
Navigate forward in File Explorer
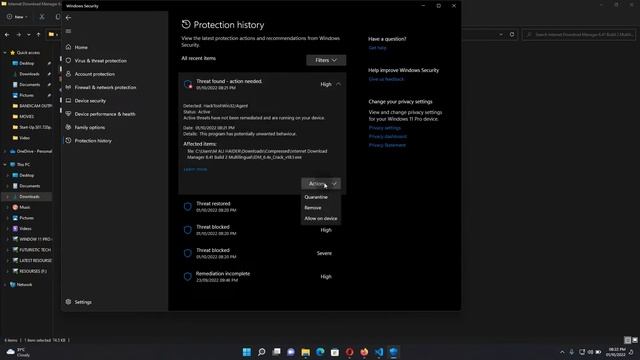(18, 35)
